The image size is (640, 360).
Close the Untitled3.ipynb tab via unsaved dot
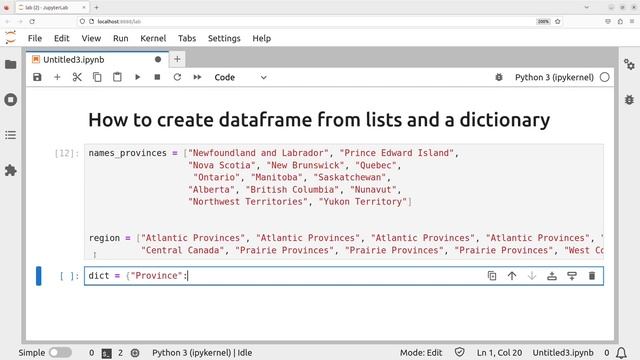click(158, 60)
